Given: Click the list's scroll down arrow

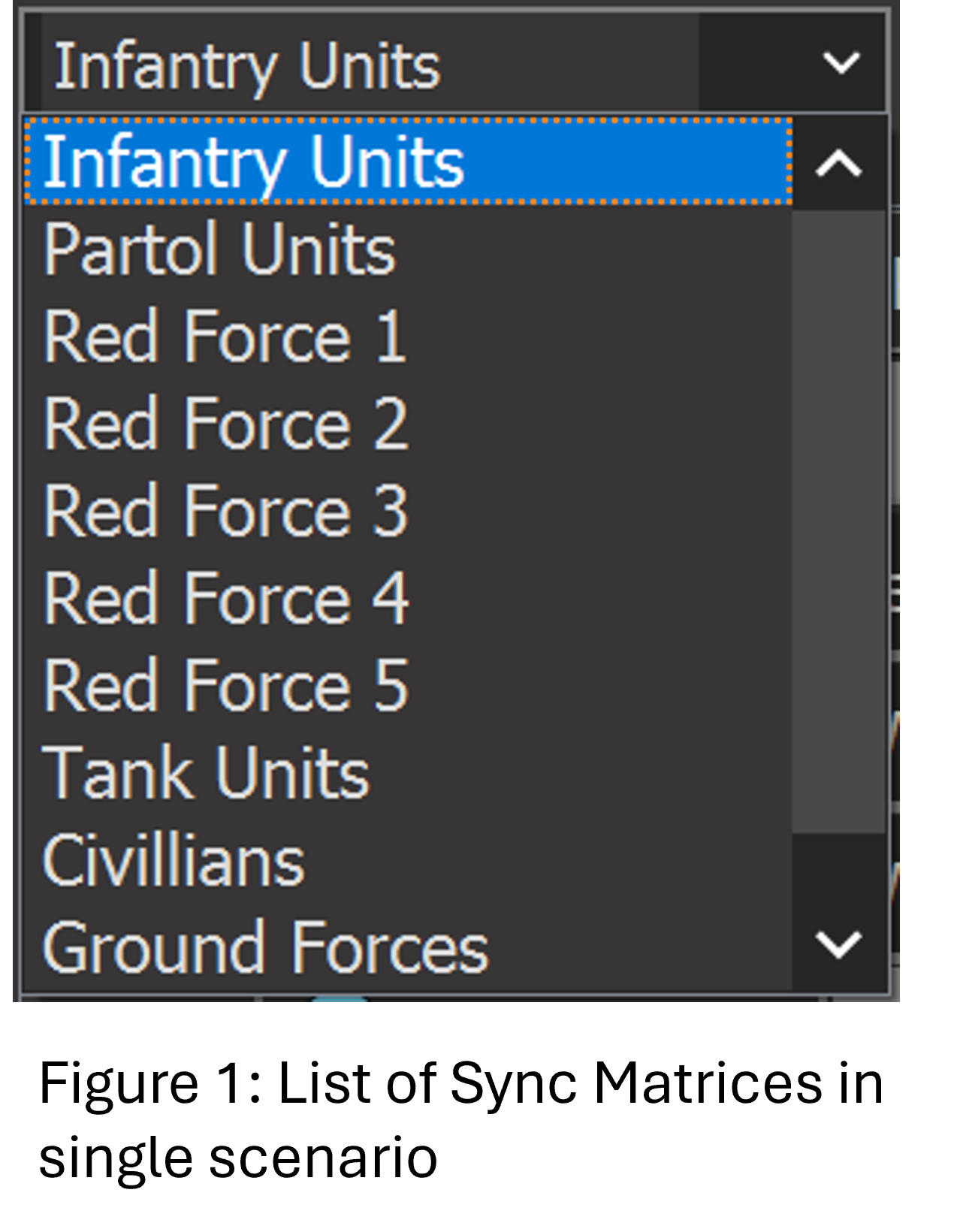Looking at the screenshot, I should [x=838, y=944].
